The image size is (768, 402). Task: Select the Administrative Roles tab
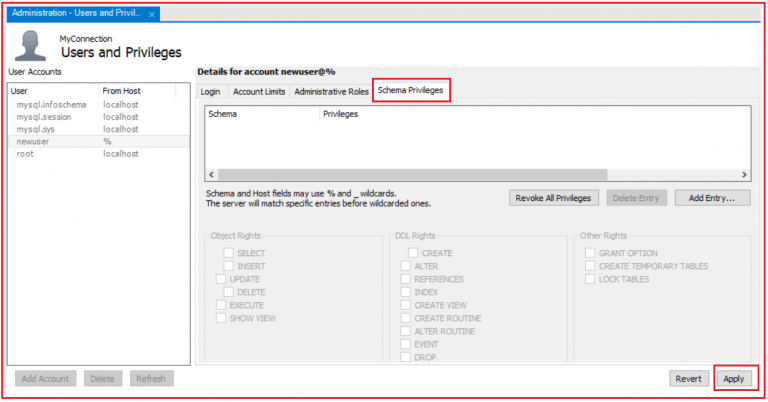tap(331, 91)
